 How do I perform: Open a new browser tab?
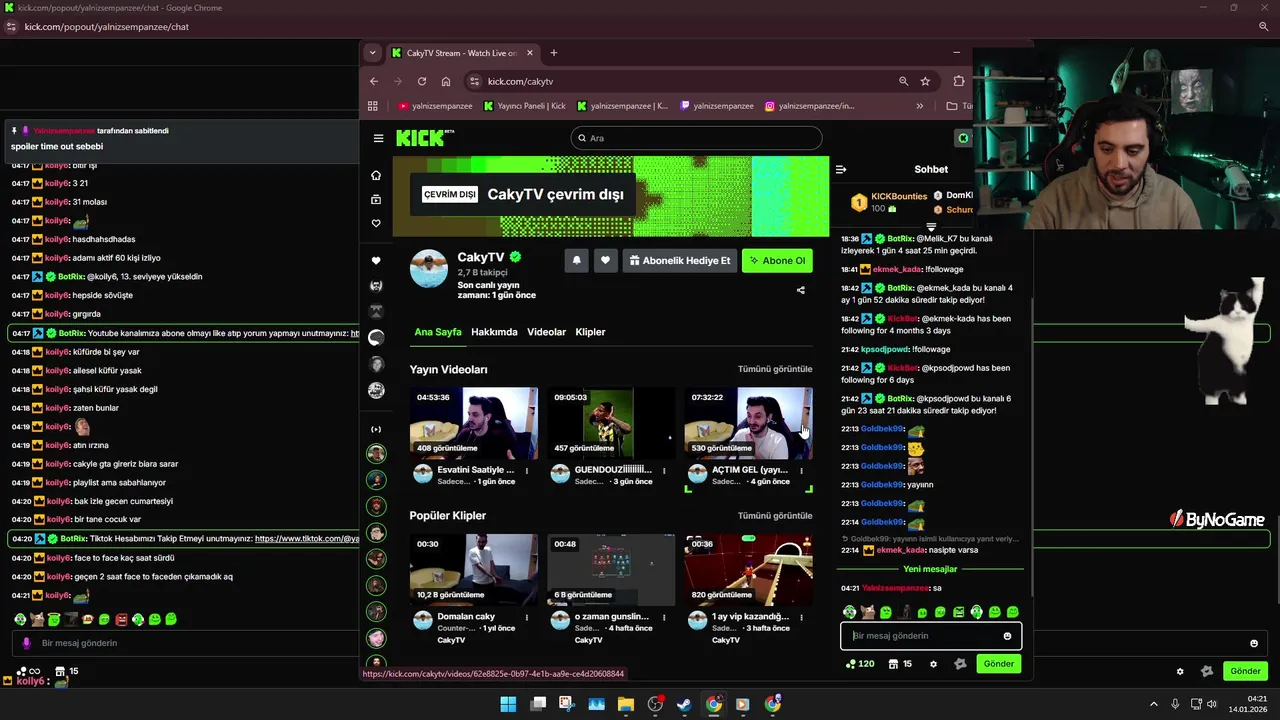(x=553, y=53)
